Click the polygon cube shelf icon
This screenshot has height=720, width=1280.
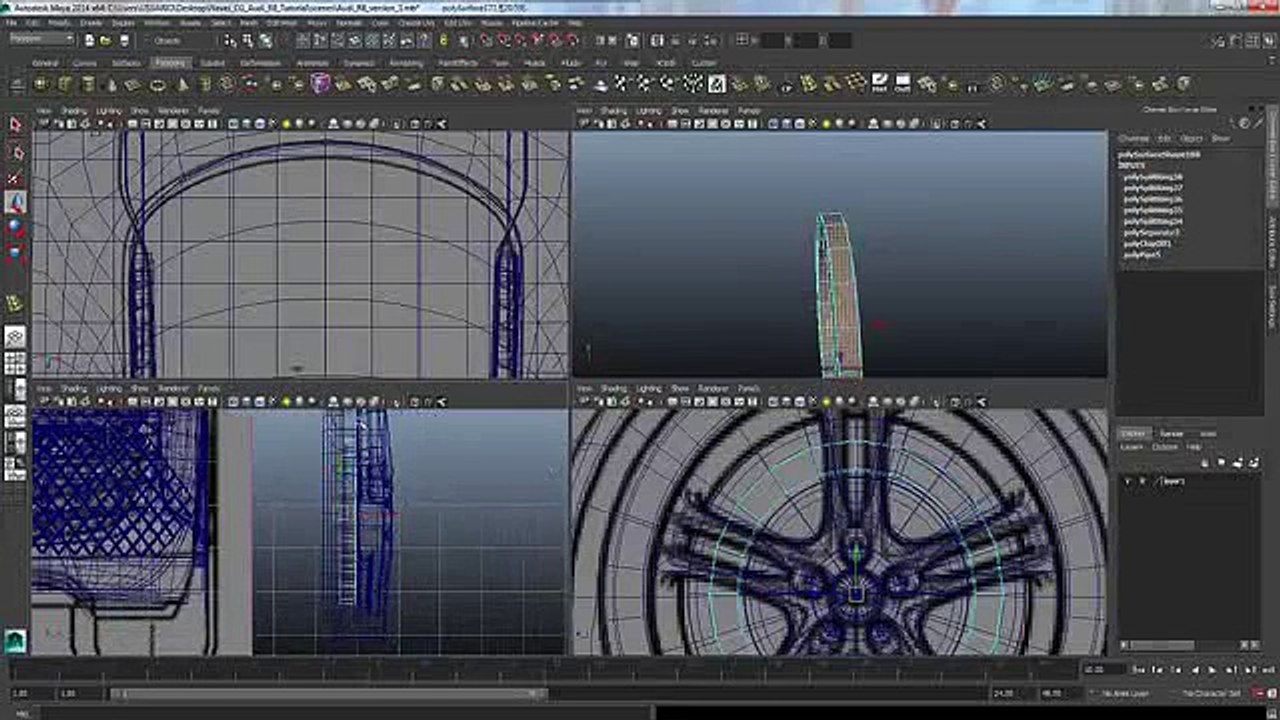pos(66,84)
